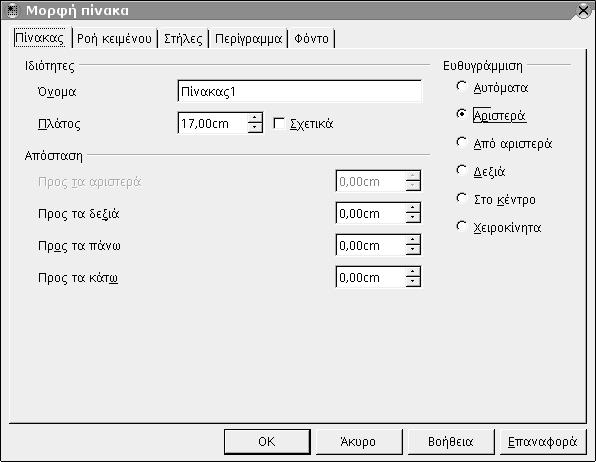Open the Στήλες tab
The image size is (596, 462).
pyautogui.click(x=183, y=38)
